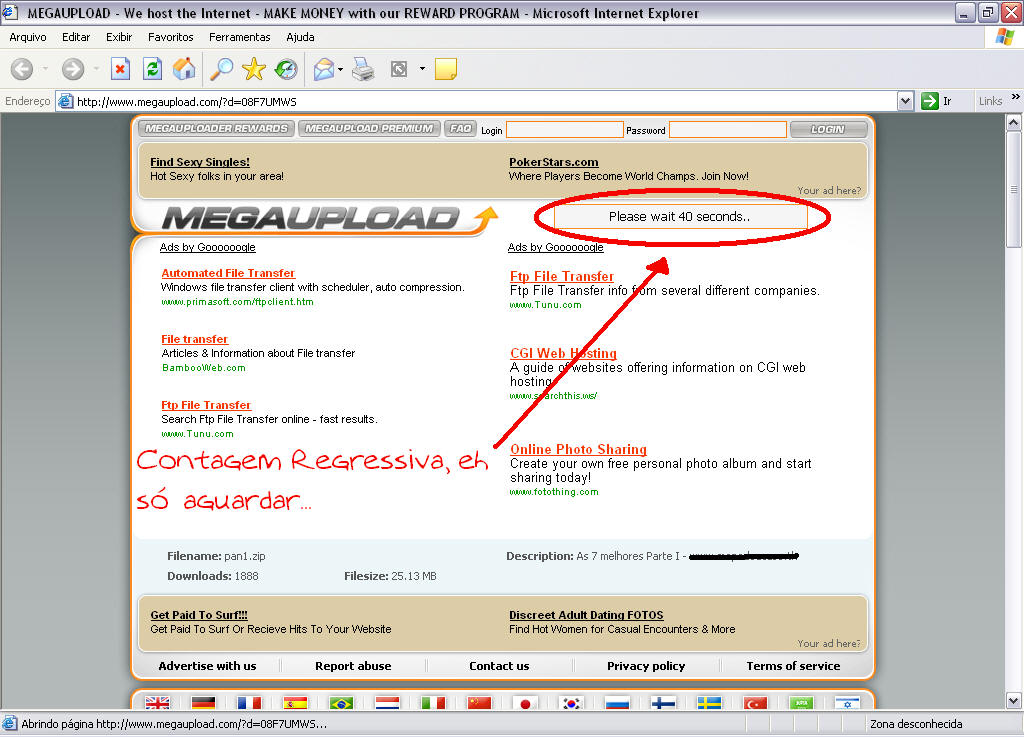Expand the Forward button history dropdown

96,69
